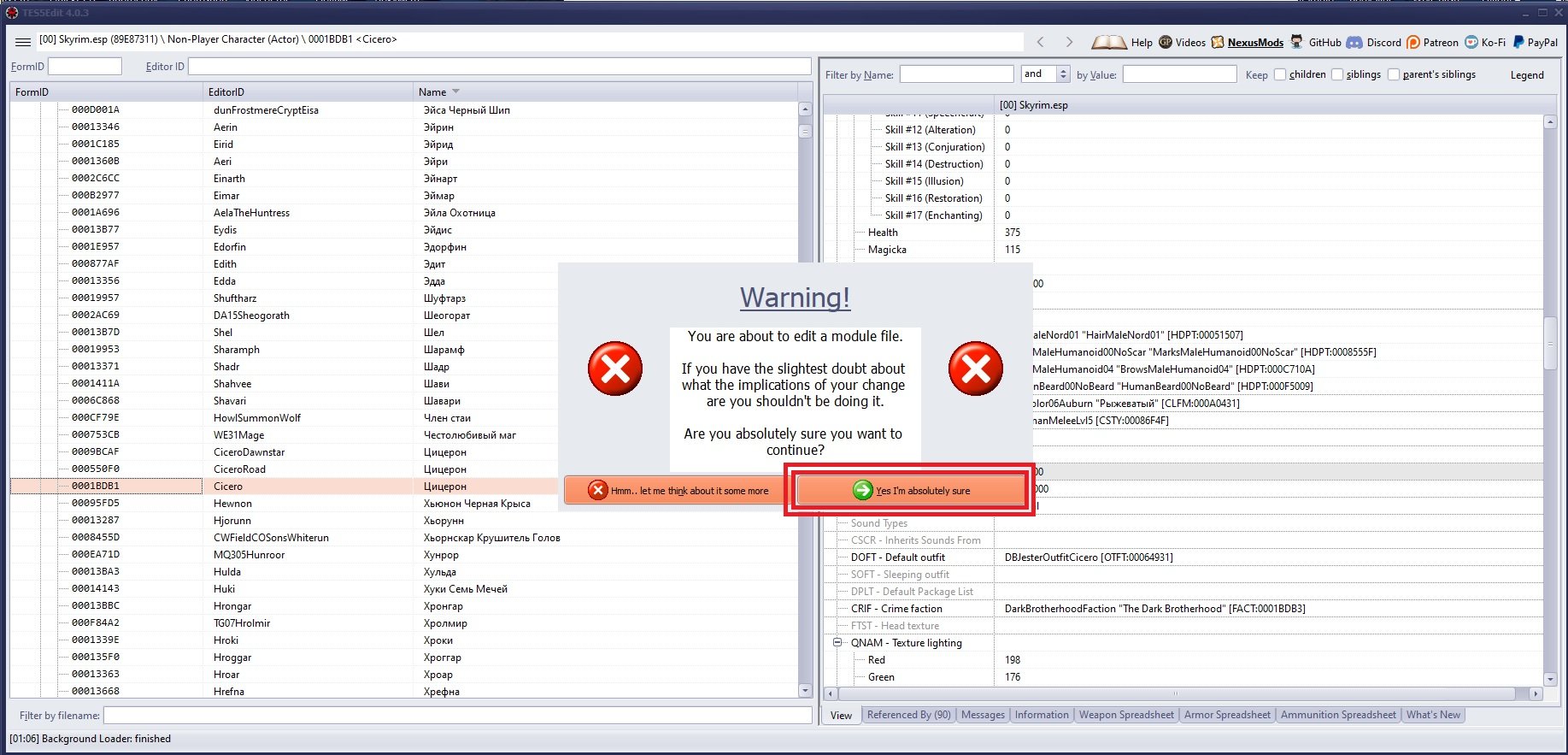Open the Videos link icon
Screen dimensions: 1568x755
1166,42
